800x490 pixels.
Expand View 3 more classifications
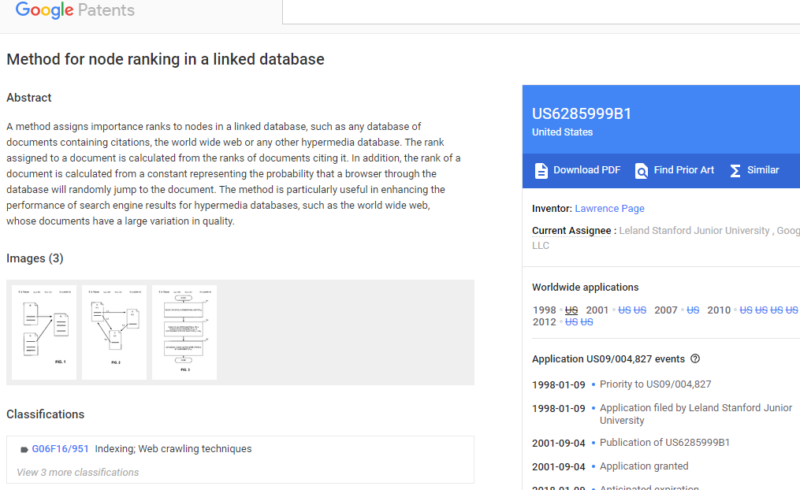(x=78, y=472)
